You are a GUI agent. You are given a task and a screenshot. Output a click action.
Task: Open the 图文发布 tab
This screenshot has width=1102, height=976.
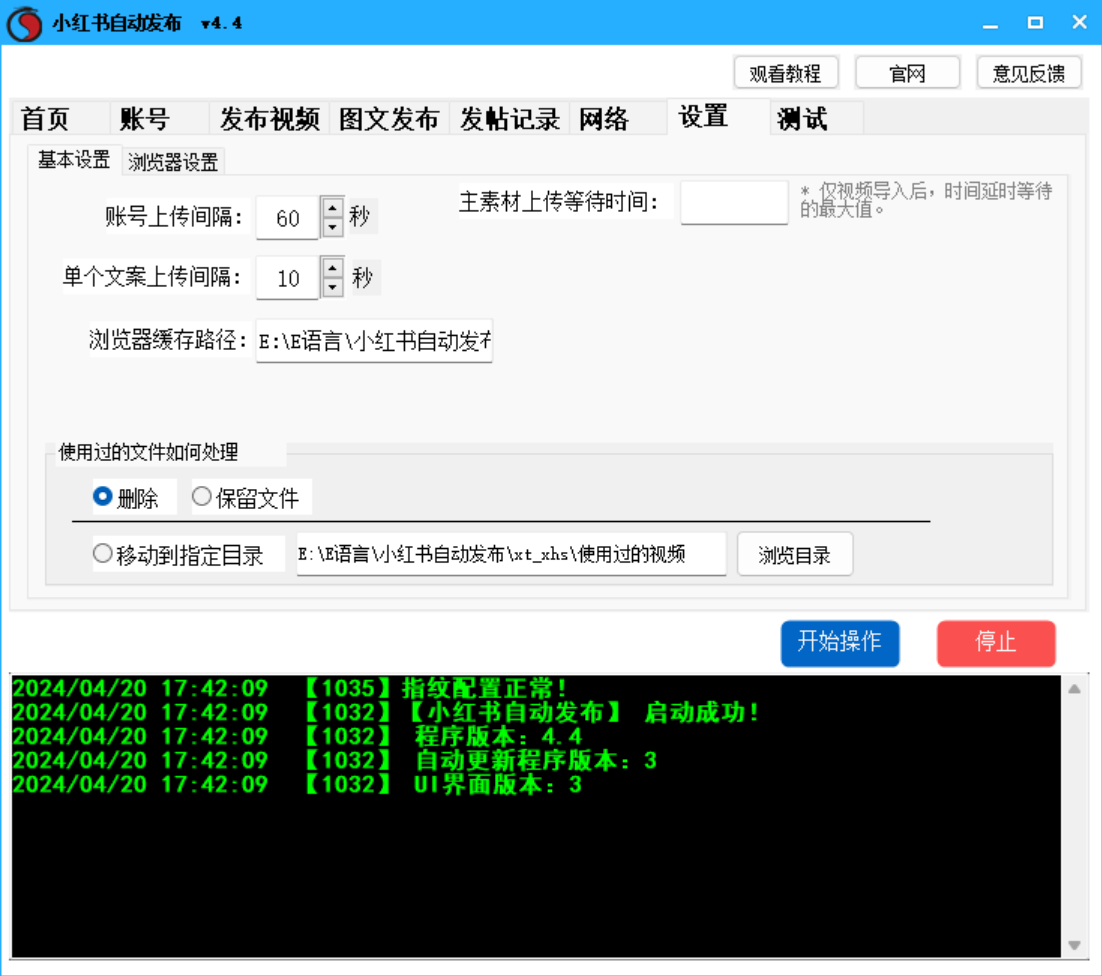click(x=389, y=118)
